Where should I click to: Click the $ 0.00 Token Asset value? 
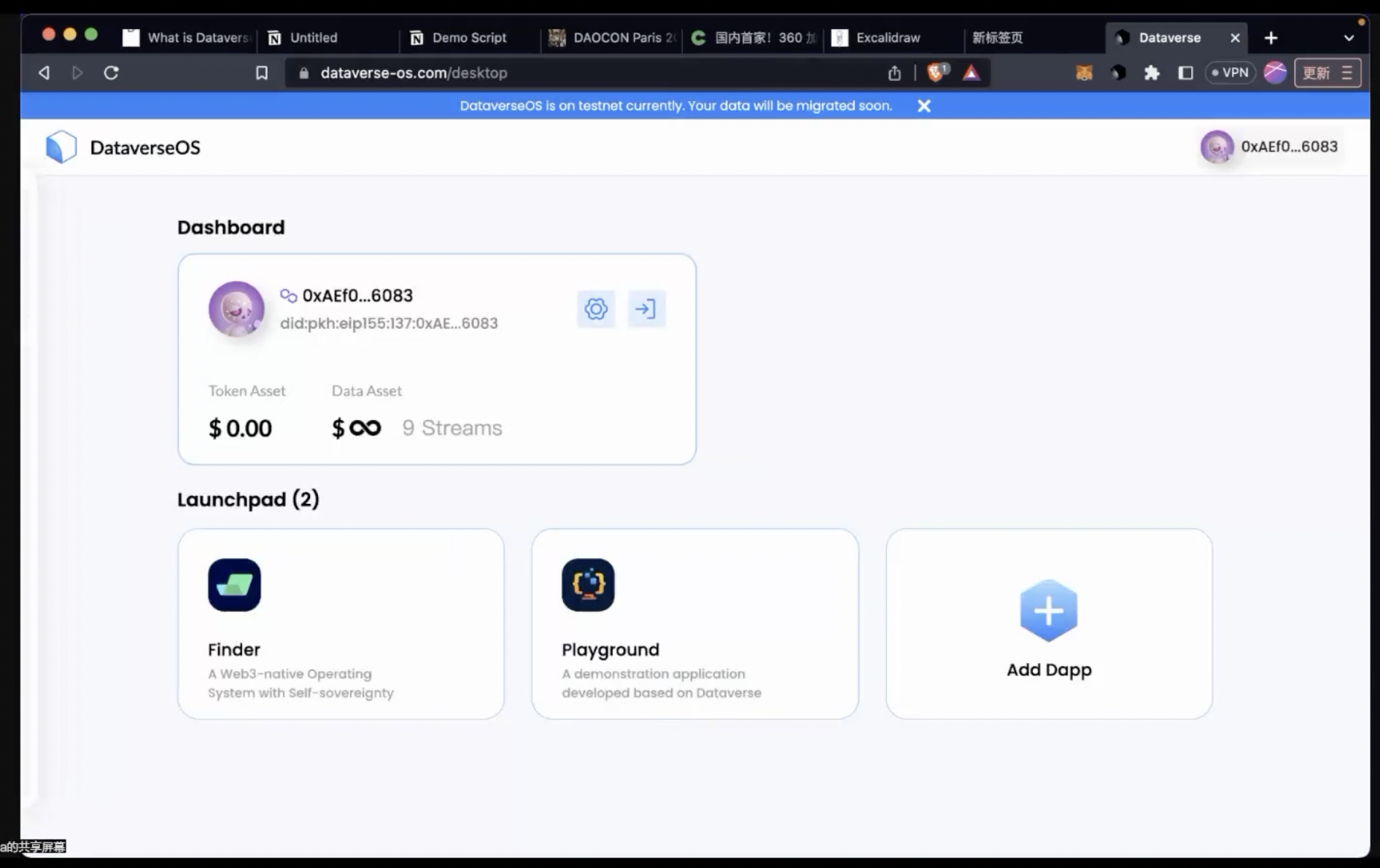[240, 428]
